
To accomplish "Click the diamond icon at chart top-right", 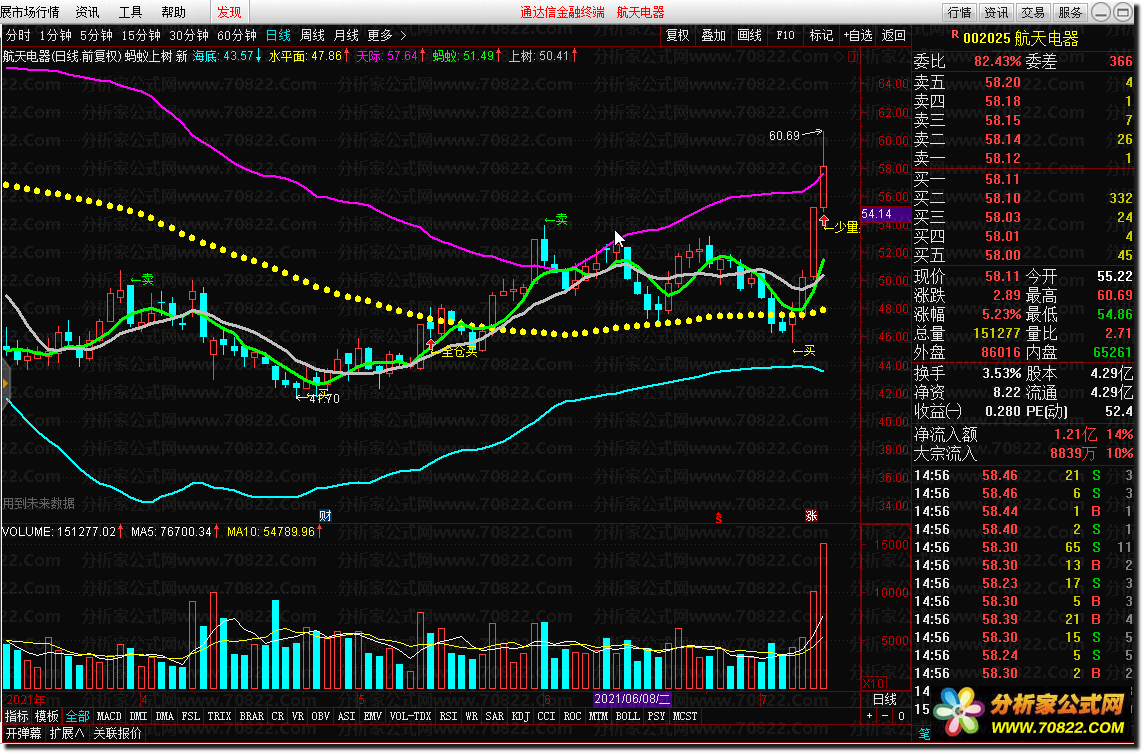I will coord(838,56).
